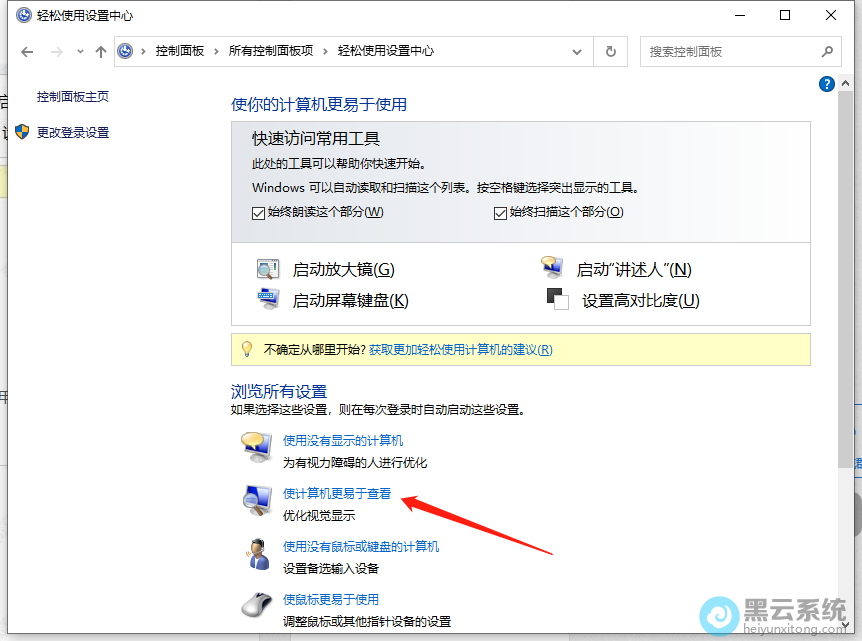
Task: Expand the chevron after 控制面板 breadcrumb
Action: [x=216, y=52]
